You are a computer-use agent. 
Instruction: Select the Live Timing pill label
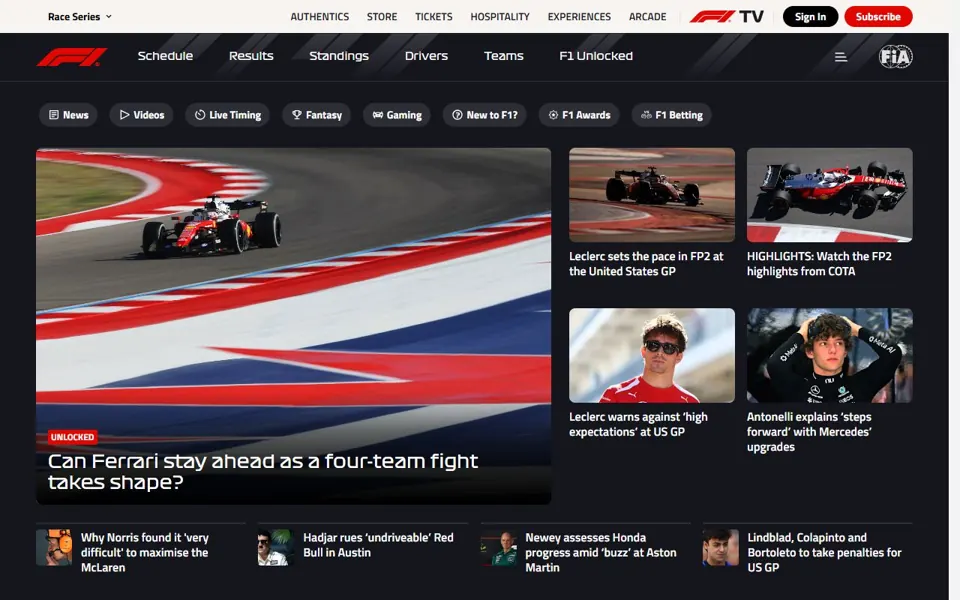click(x=235, y=115)
